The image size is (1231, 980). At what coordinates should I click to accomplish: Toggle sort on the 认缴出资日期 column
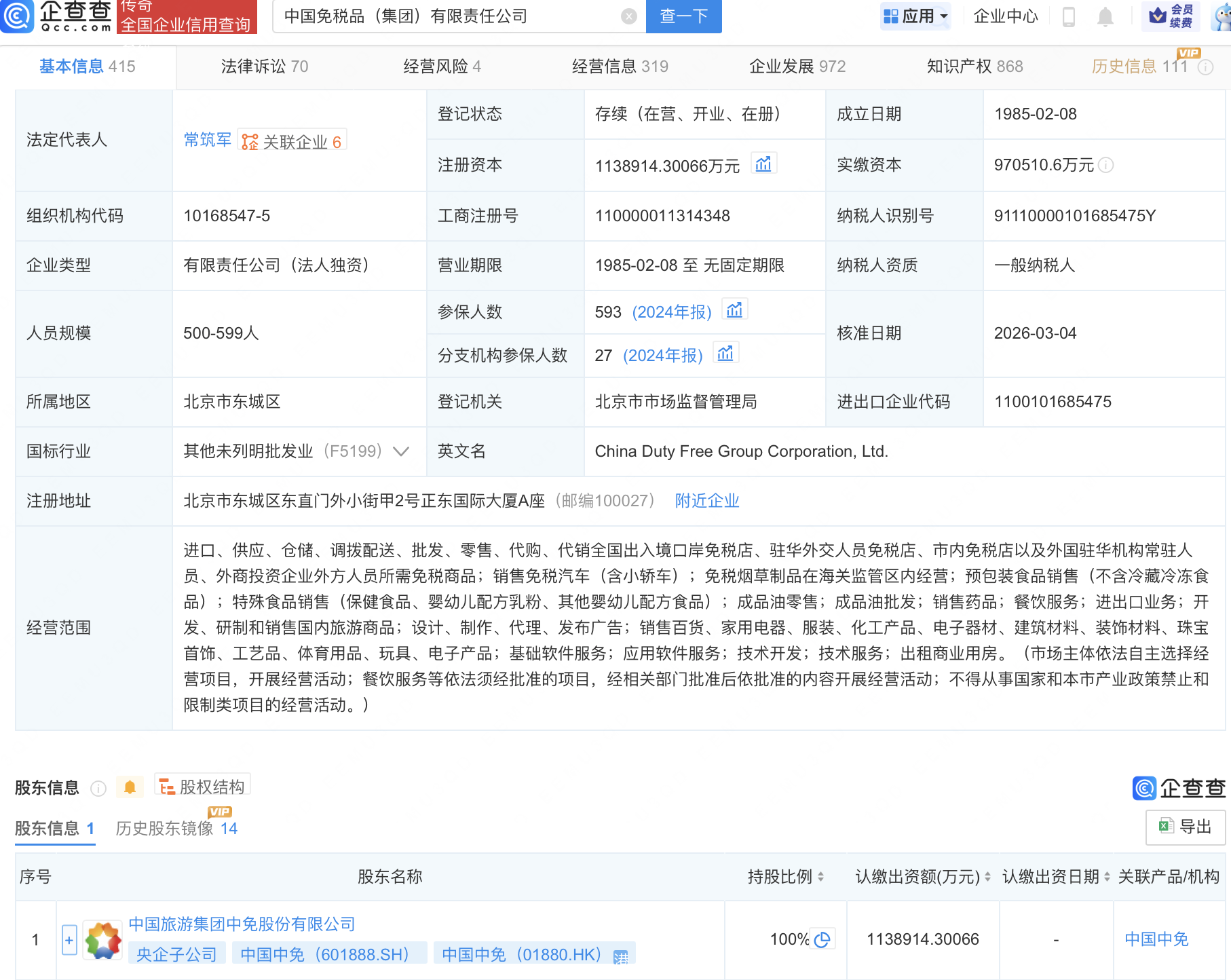(1105, 876)
